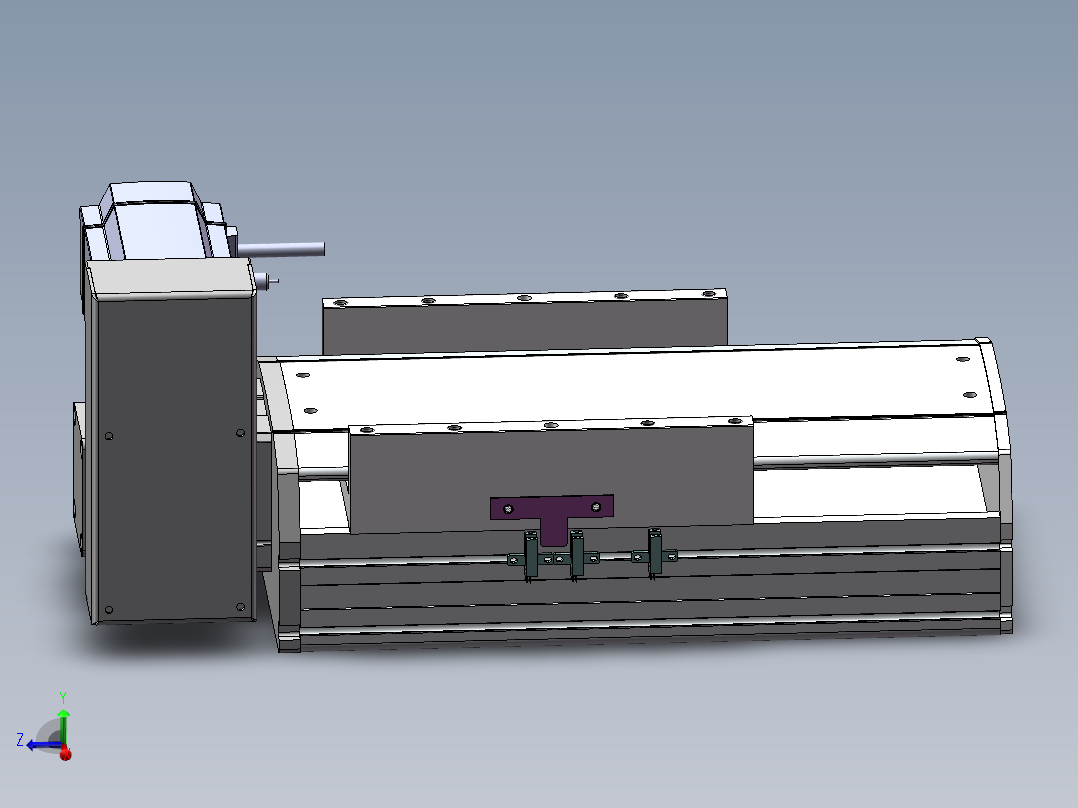Viewport: 1078px width, 808px height.
Task: Select the middle sensor on the rail slot
Action: [576, 554]
